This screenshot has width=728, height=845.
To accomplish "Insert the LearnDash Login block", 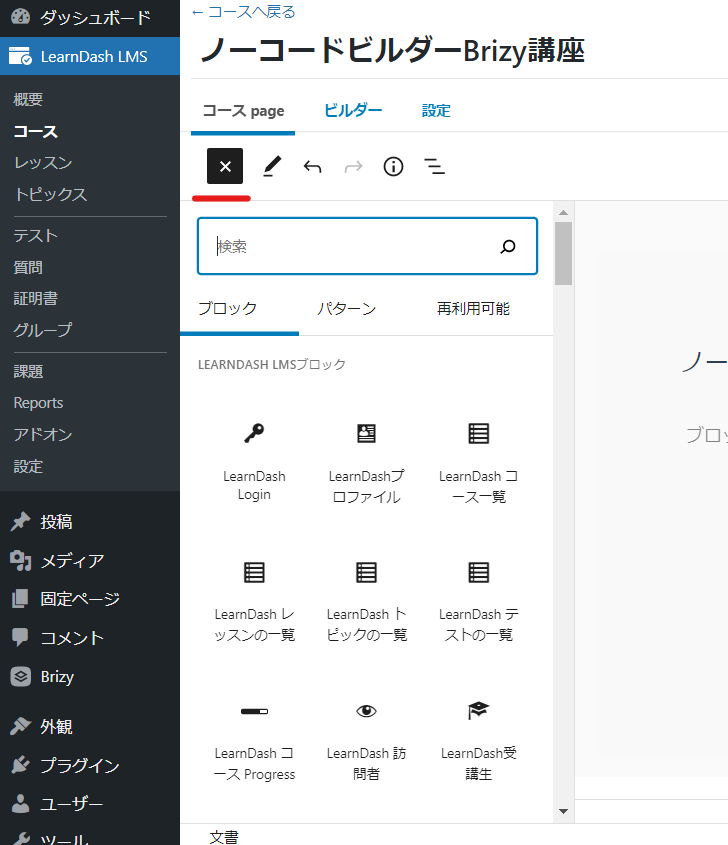I will tap(254, 462).
